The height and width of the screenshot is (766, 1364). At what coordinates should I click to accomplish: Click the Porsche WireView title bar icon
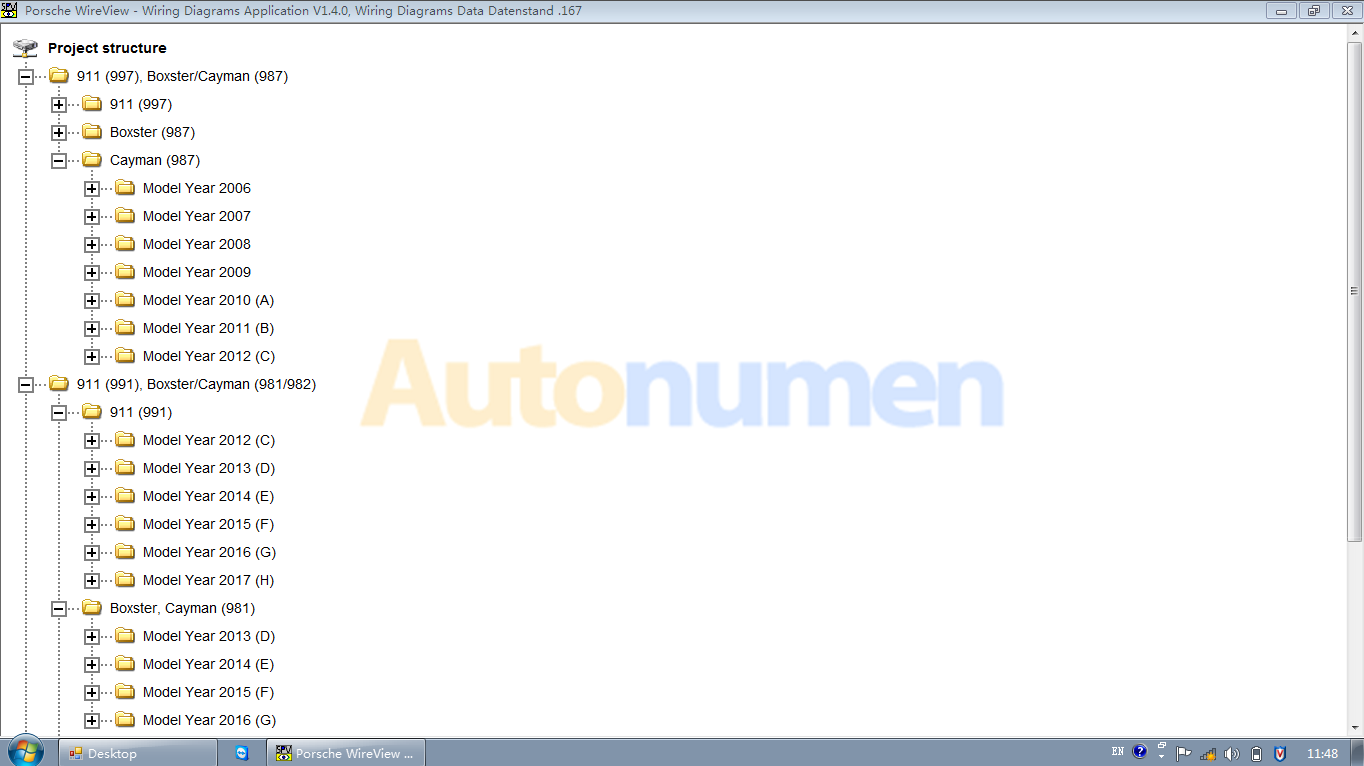(9, 10)
